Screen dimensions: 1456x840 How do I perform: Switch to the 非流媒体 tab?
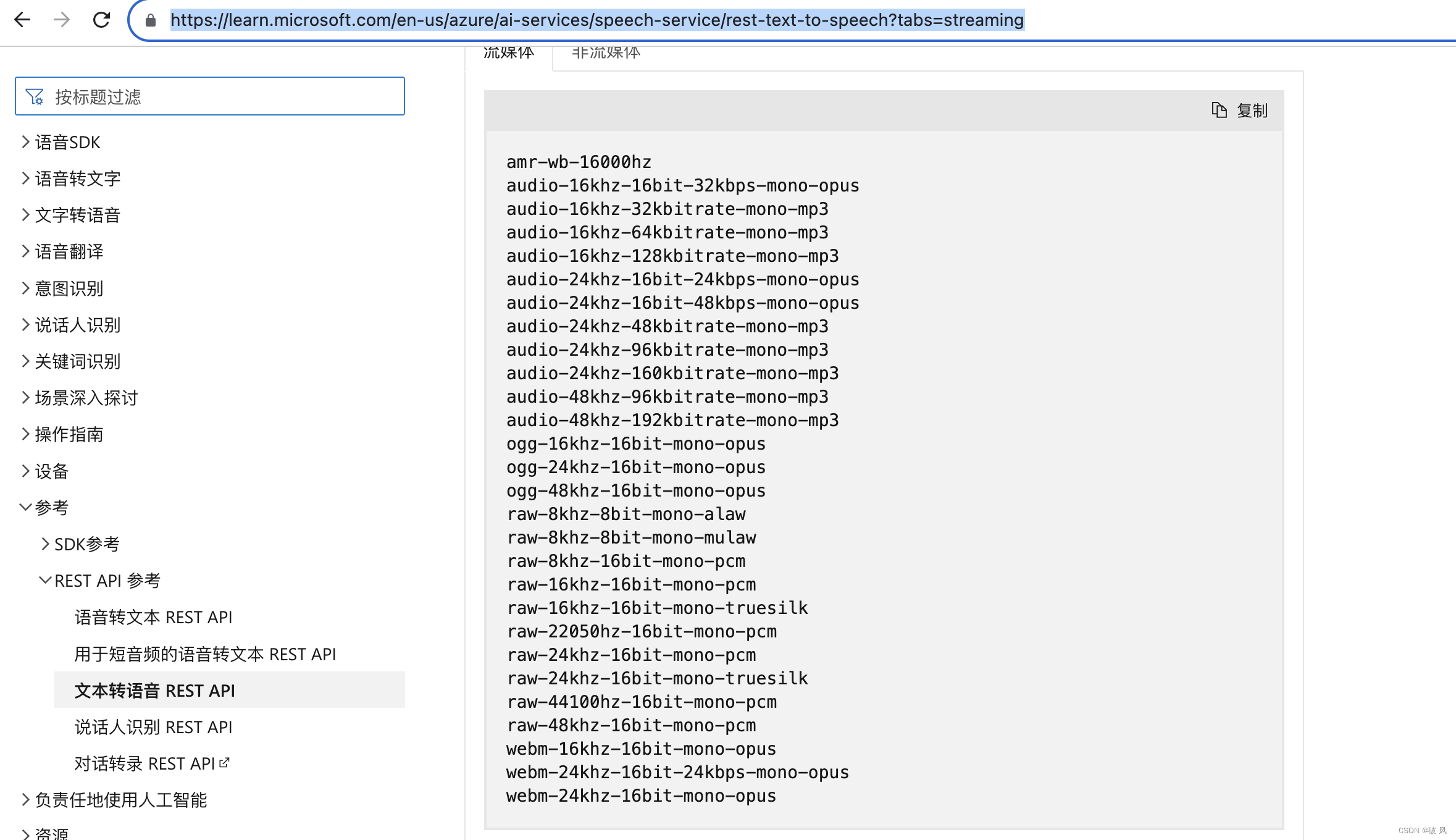606,53
